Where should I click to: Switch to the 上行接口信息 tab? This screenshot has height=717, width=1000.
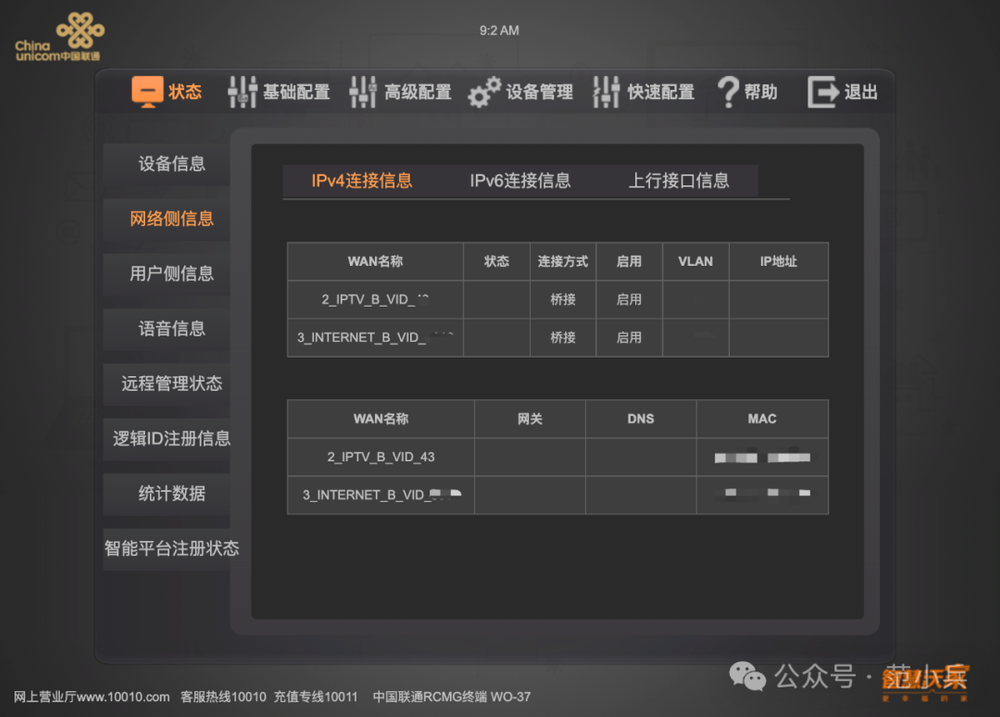(680, 181)
